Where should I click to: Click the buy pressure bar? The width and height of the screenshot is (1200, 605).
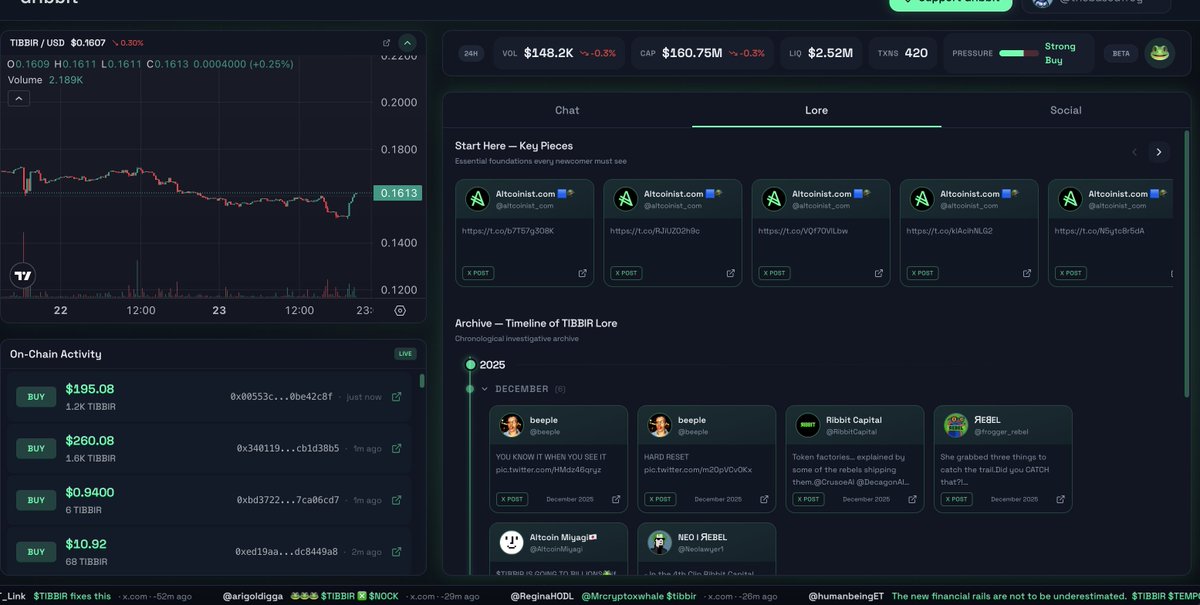(x=1018, y=53)
